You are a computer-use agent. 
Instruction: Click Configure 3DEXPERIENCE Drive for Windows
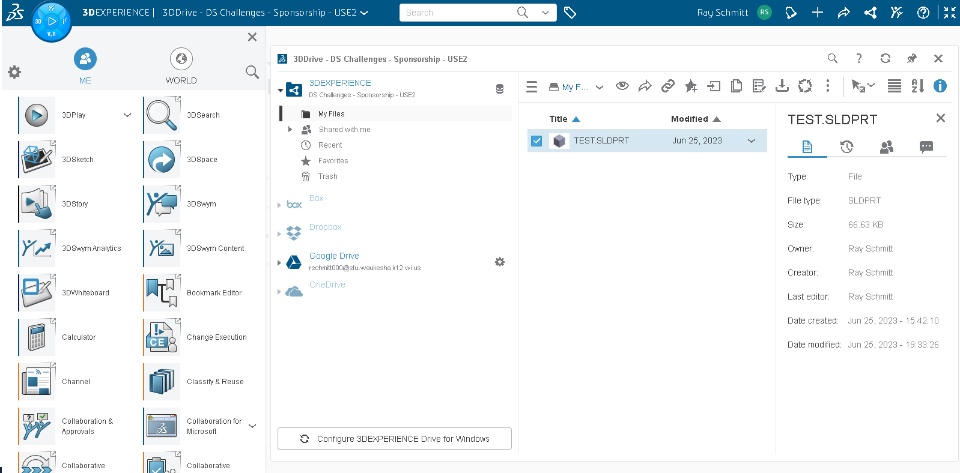click(394, 439)
